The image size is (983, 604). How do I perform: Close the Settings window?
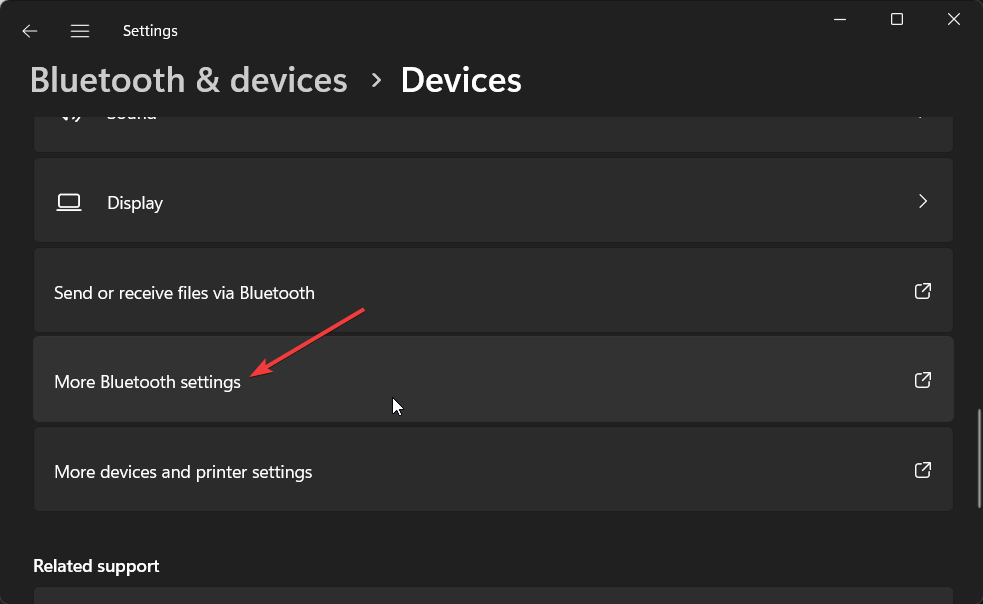[954, 19]
